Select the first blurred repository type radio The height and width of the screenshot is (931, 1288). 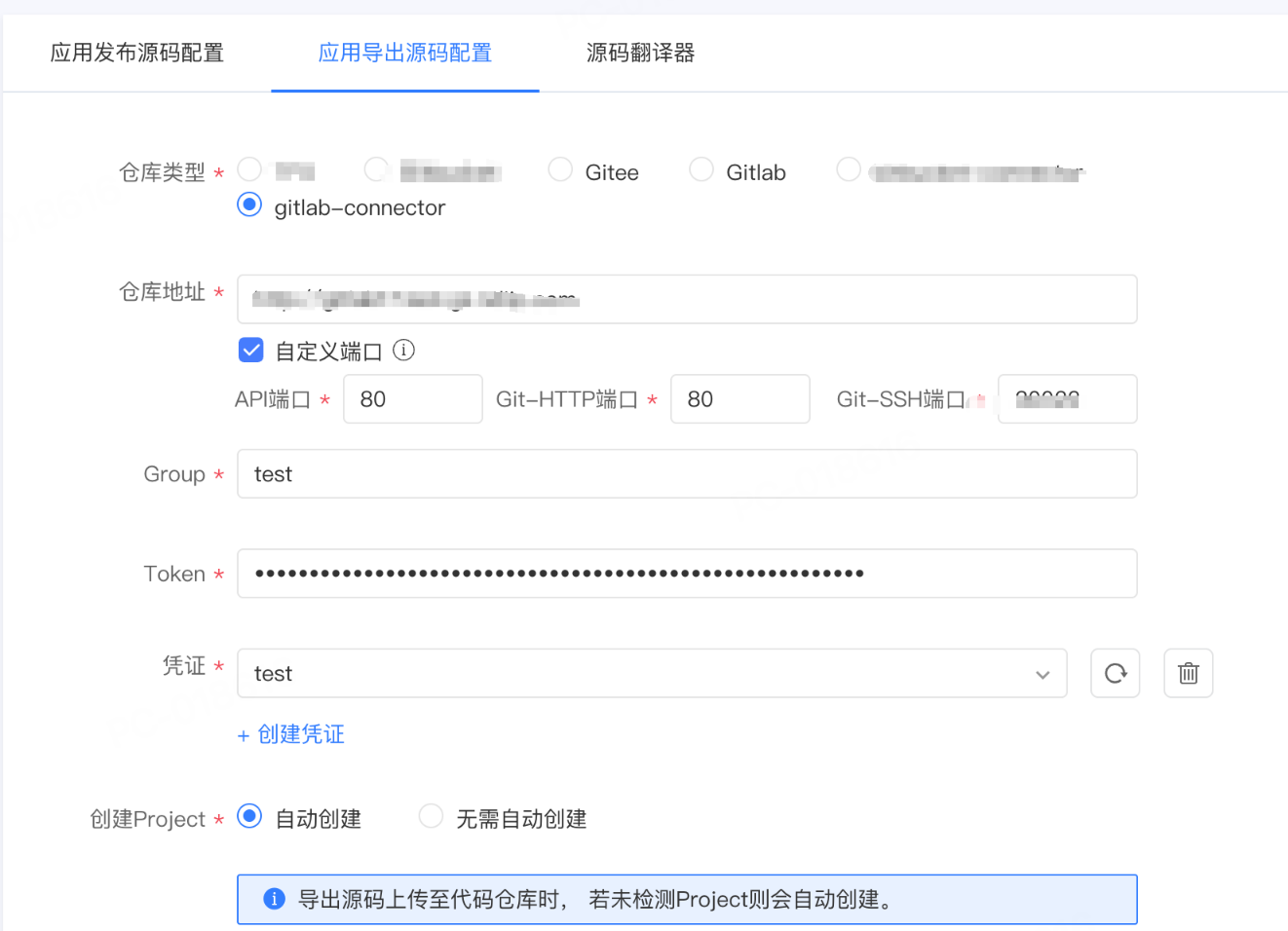[x=249, y=169]
